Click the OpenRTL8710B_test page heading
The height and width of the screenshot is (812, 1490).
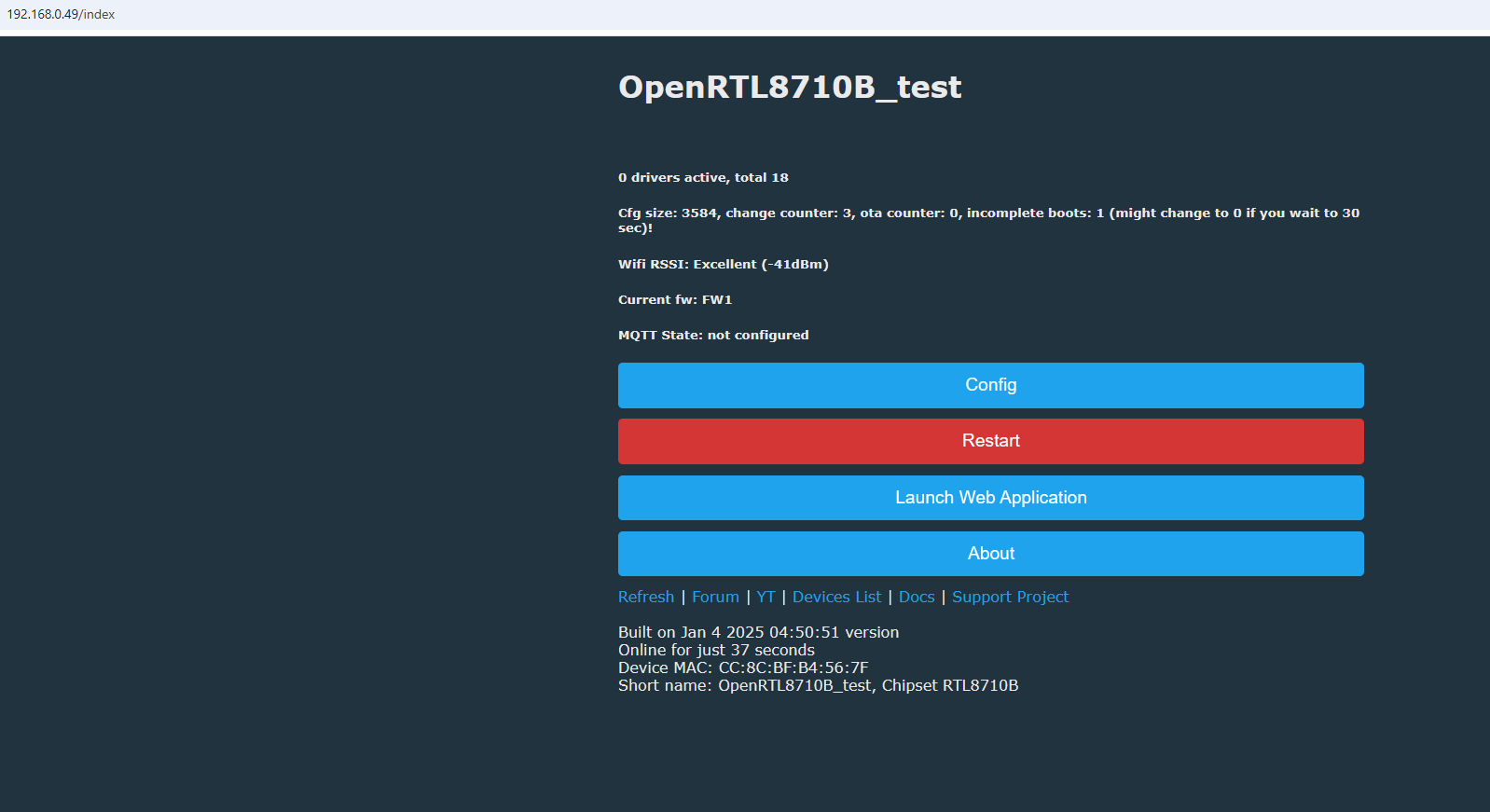coord(790,87)
